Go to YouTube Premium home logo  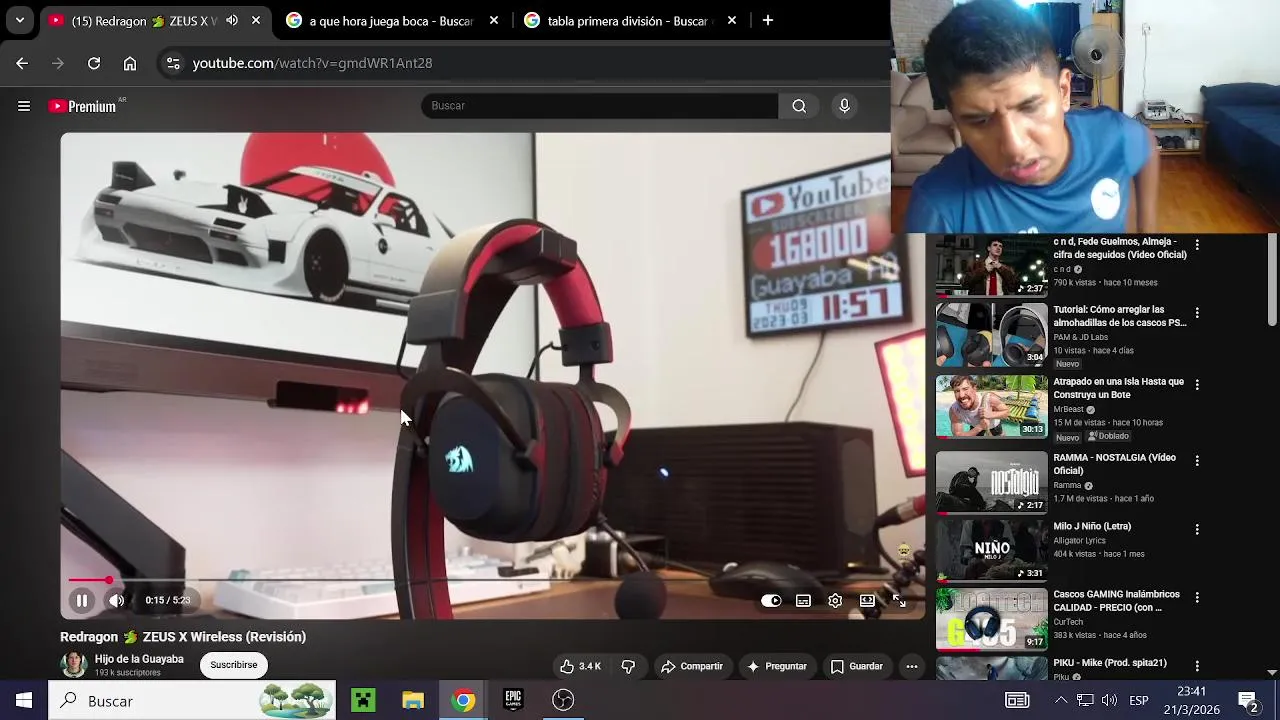point(83,106)
